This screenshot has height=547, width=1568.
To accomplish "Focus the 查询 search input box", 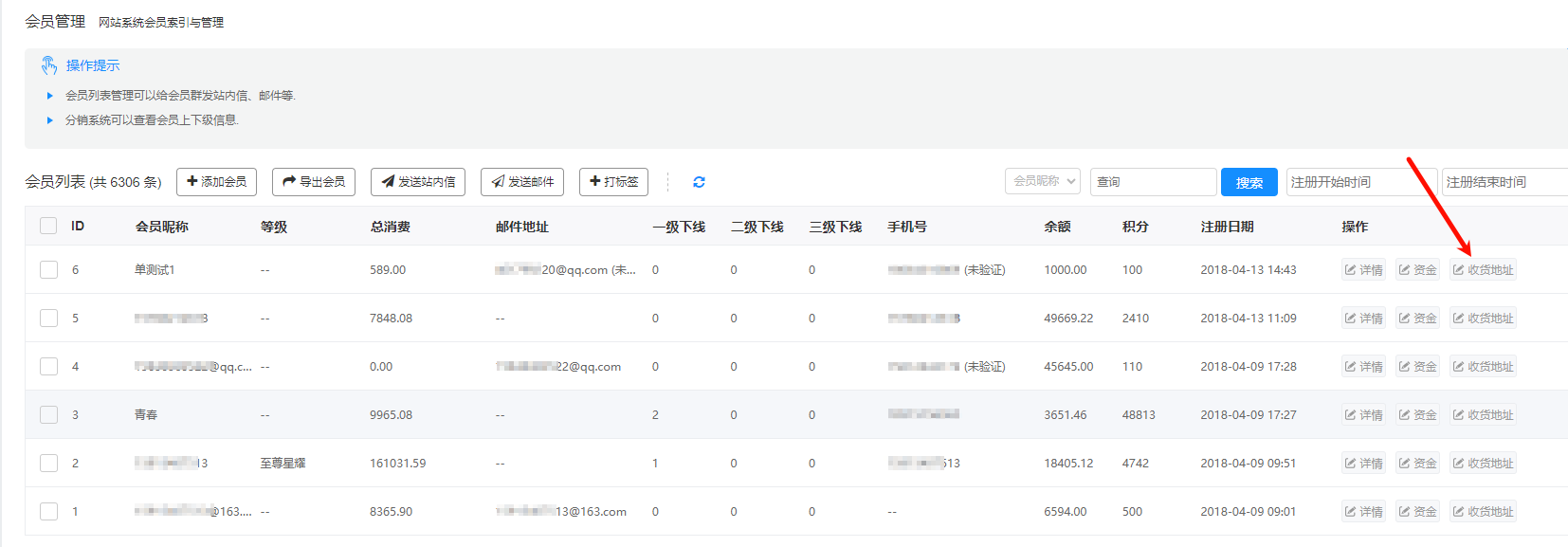I will (1153, 182).
